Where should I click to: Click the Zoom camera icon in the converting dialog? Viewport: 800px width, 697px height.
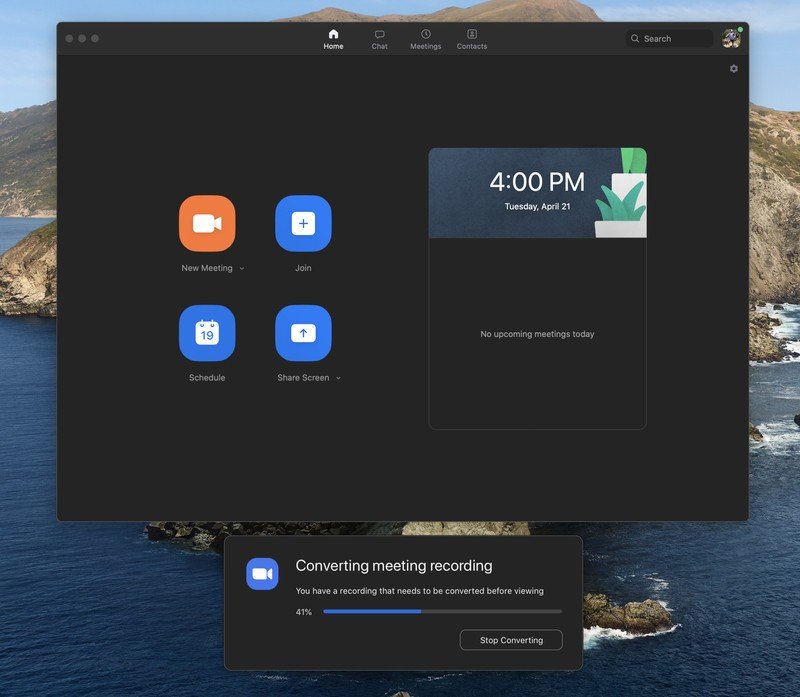point(262,574)
